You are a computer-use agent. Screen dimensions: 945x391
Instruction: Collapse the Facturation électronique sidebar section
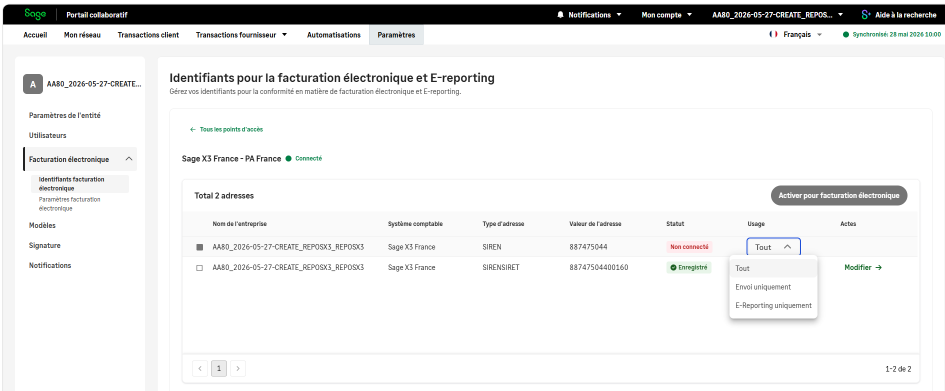(x=128, y=159)
